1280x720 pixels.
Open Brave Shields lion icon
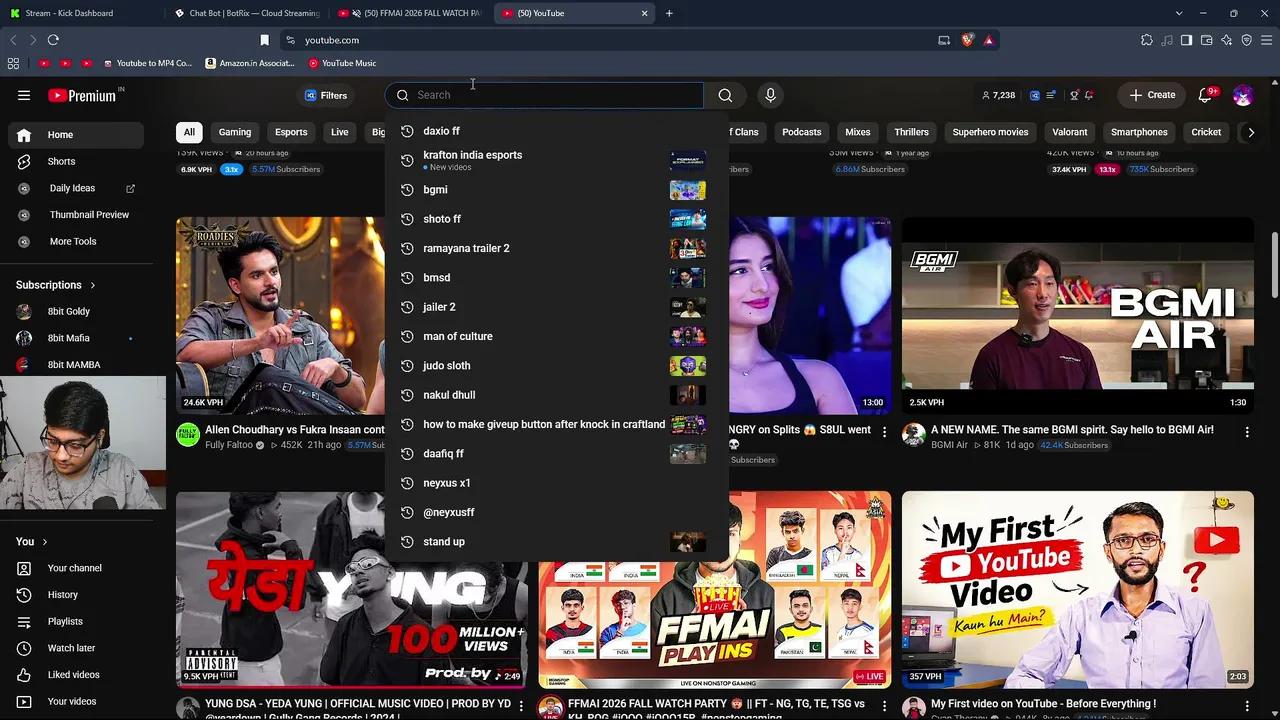click(x=967, y=40)
